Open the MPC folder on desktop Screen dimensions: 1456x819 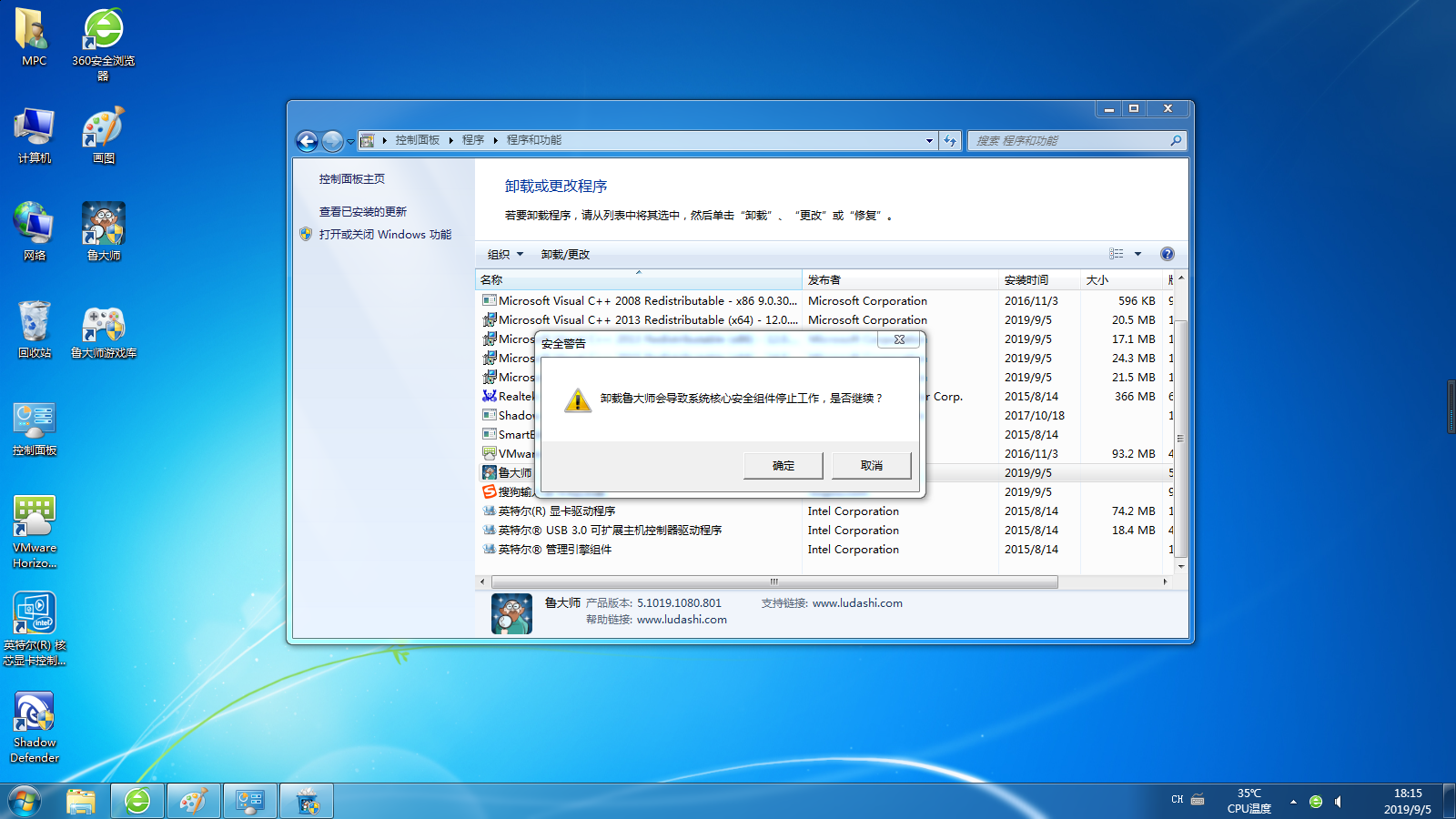tap(34, 37)
